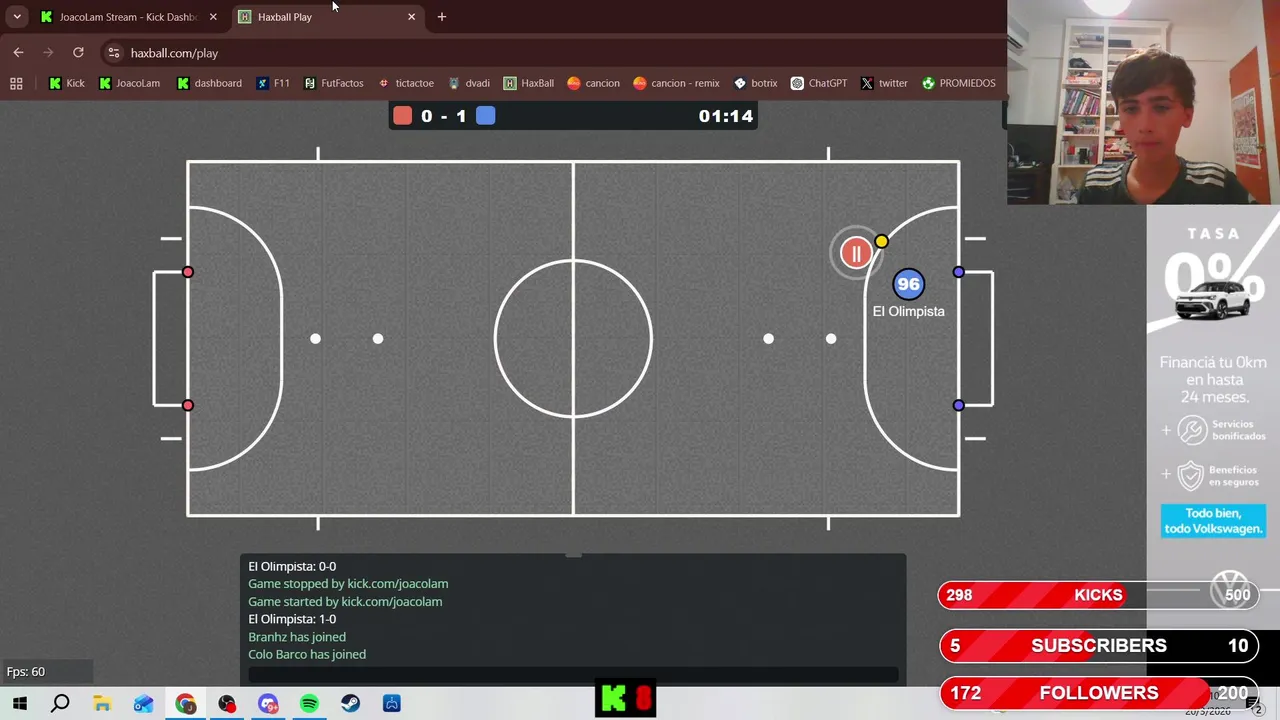The width and height of the screenshot is (1280, 720).
Task: Open File Explorer from taskbar
Action: coord(102,704)
